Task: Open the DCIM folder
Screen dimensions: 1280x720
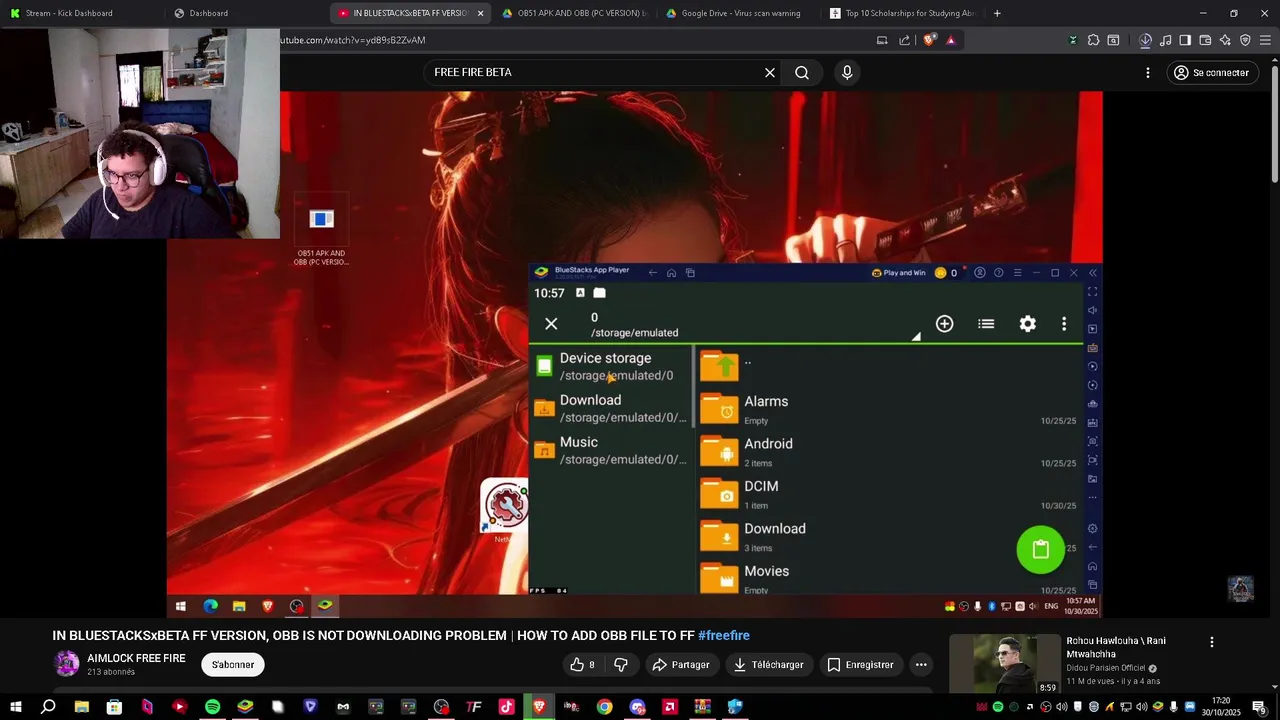Action: [x=889, y=494]
